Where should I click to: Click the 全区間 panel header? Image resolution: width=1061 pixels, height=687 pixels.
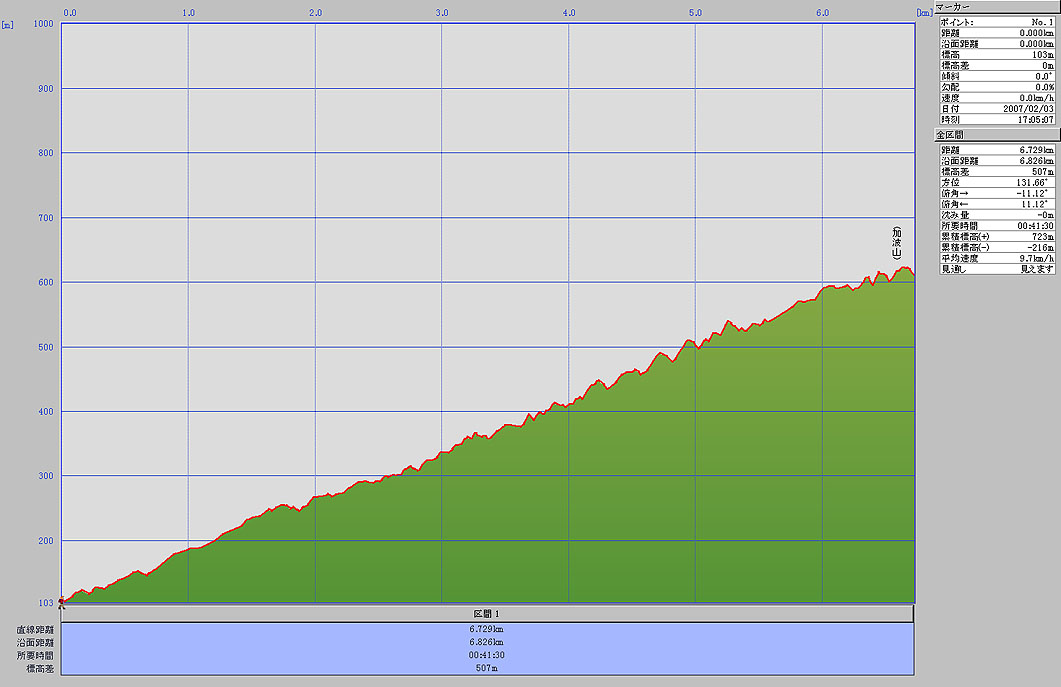point(996,134)
